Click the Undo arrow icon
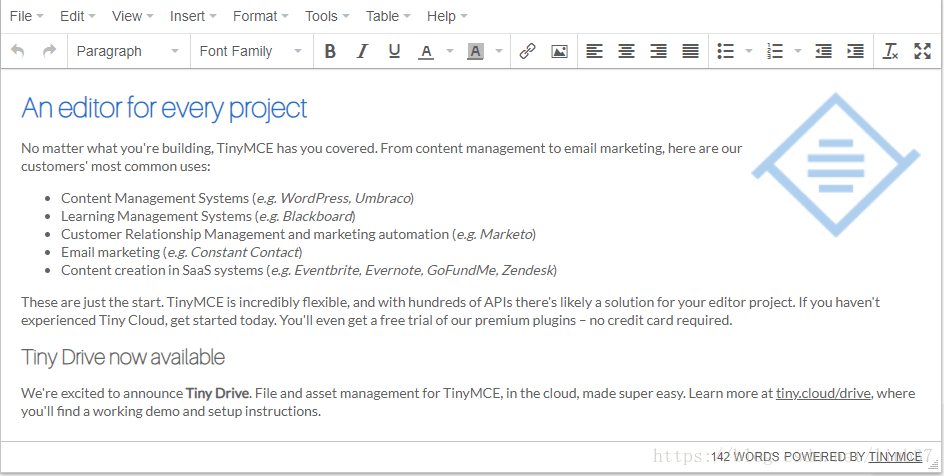 19,51
